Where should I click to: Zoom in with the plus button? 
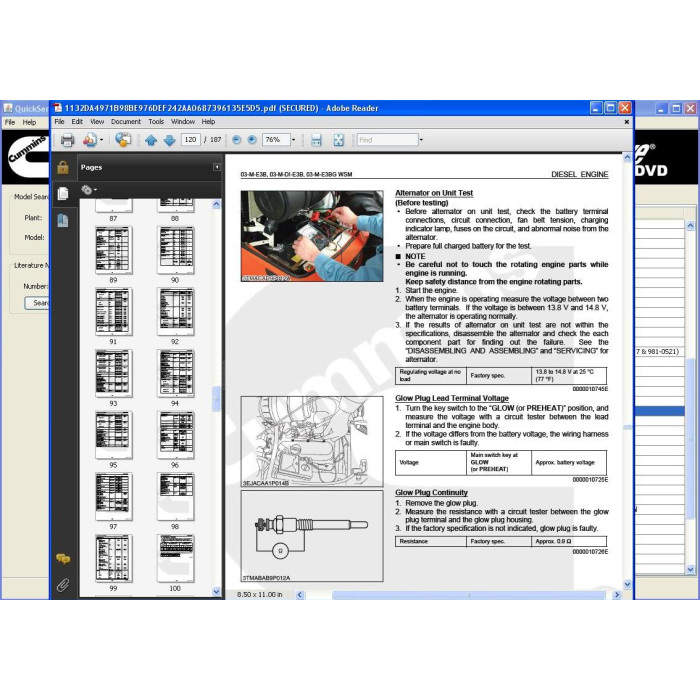[252, 140]
